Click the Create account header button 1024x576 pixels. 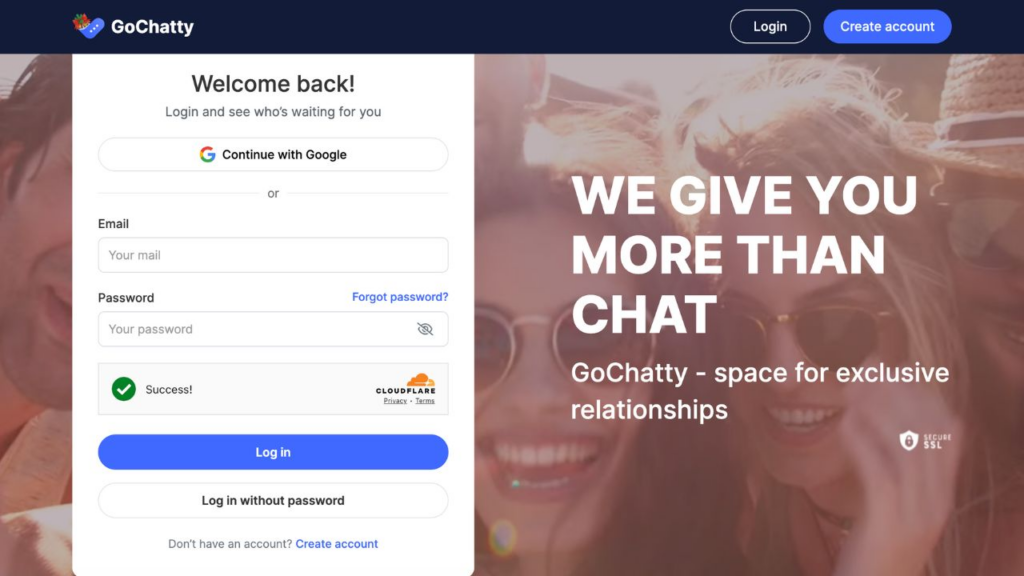(887, 27)
